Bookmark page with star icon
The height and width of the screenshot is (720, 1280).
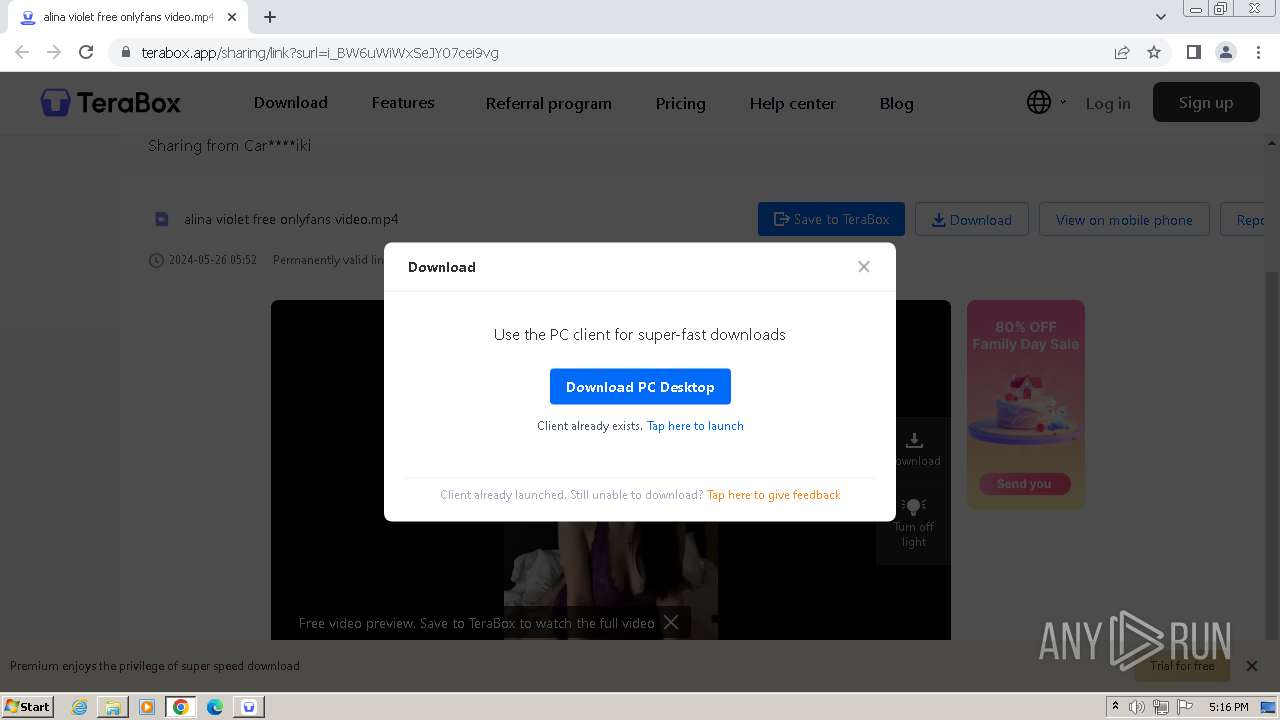coord(1154,52)
